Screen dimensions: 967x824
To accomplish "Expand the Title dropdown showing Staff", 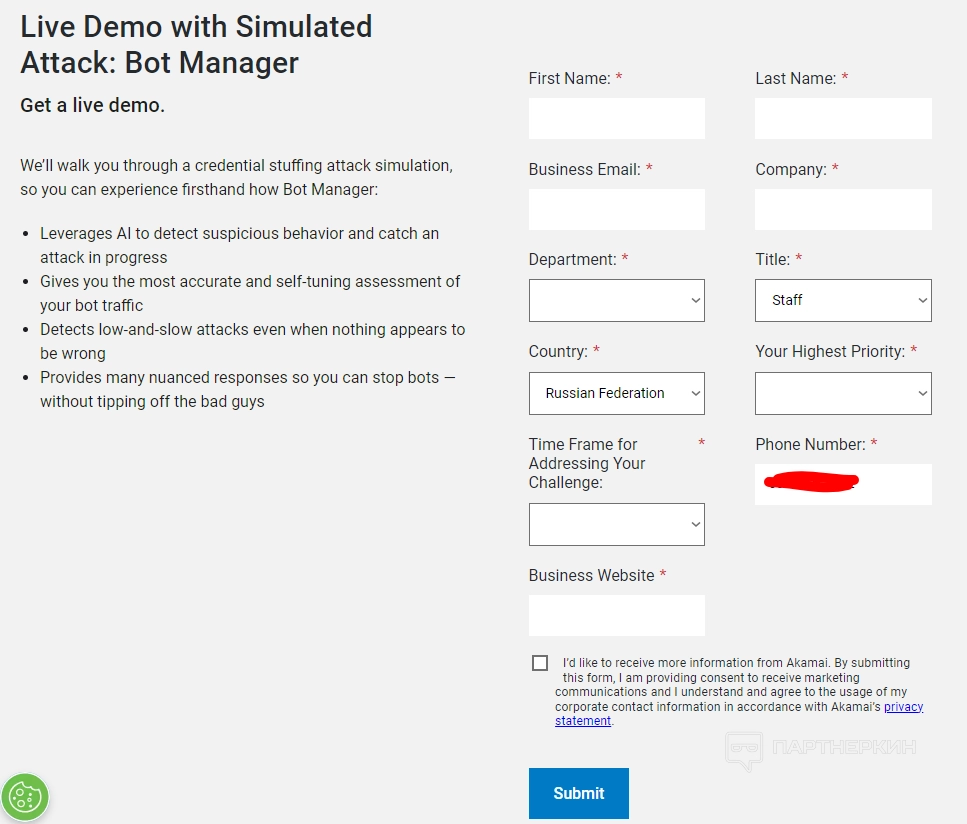I will (x=843, y=300).
